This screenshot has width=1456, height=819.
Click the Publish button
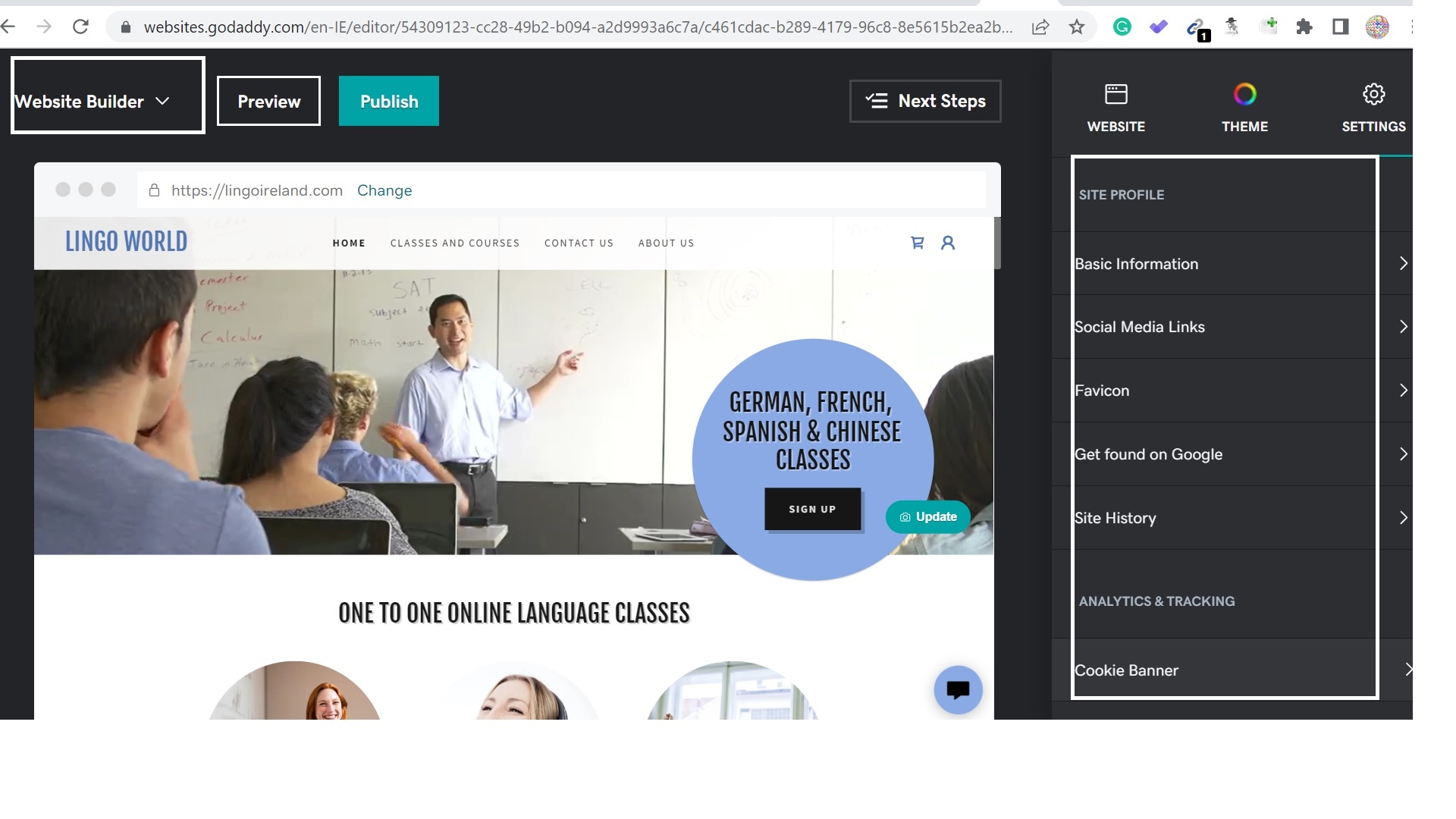[x=389, y=101]
